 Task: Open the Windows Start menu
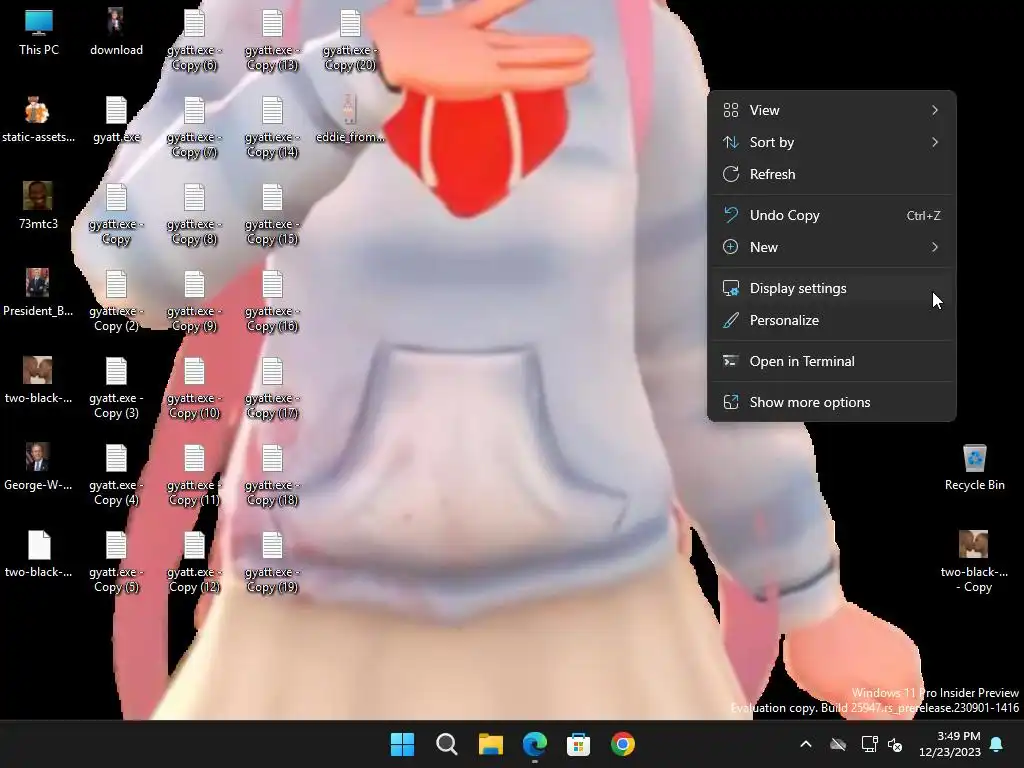pyautogui.click(x=402, y=744)
